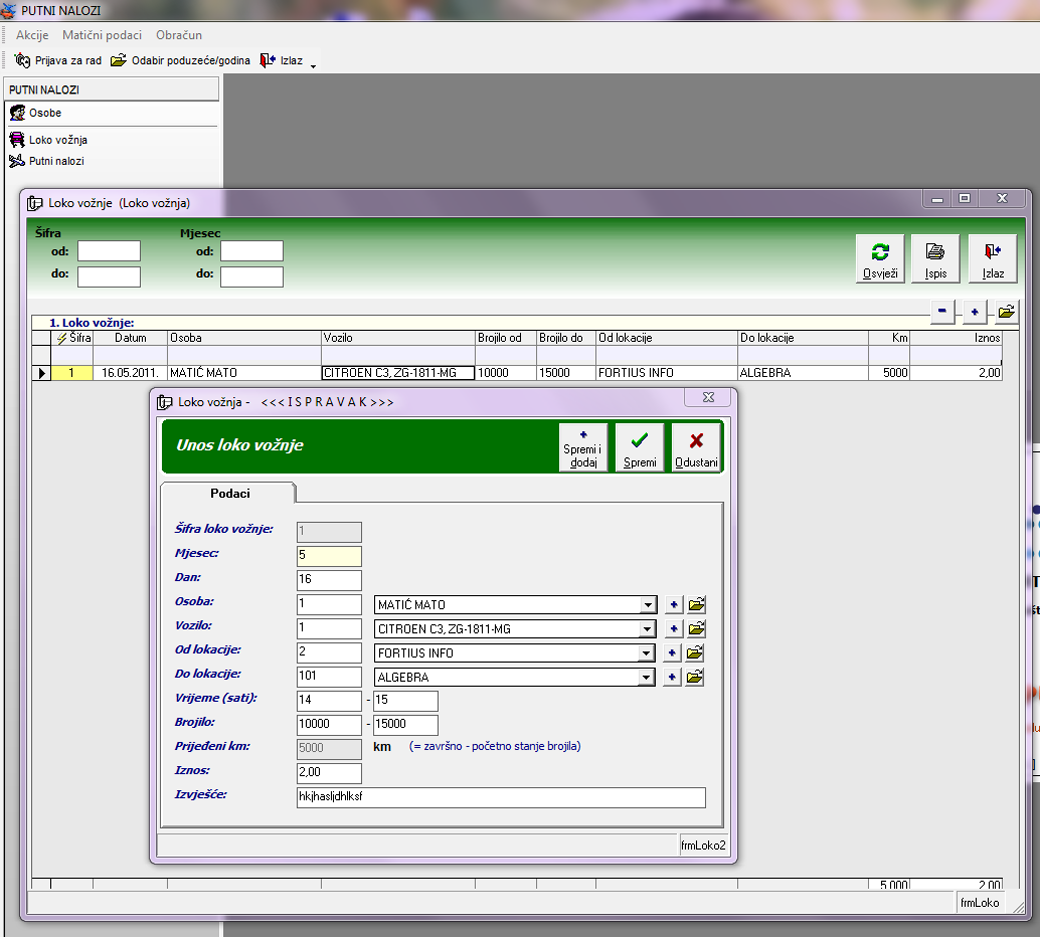1040x937 pixels.
Task: Click the Iznos input field
Action: tap(329, 773)
